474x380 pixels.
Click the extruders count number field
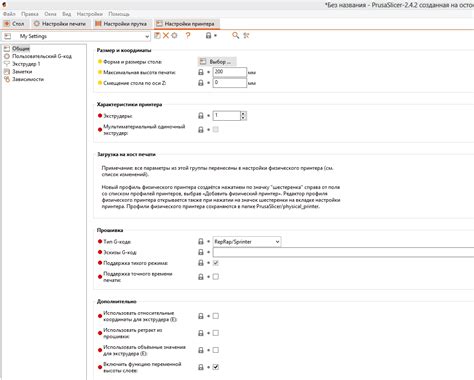(226, 116)
